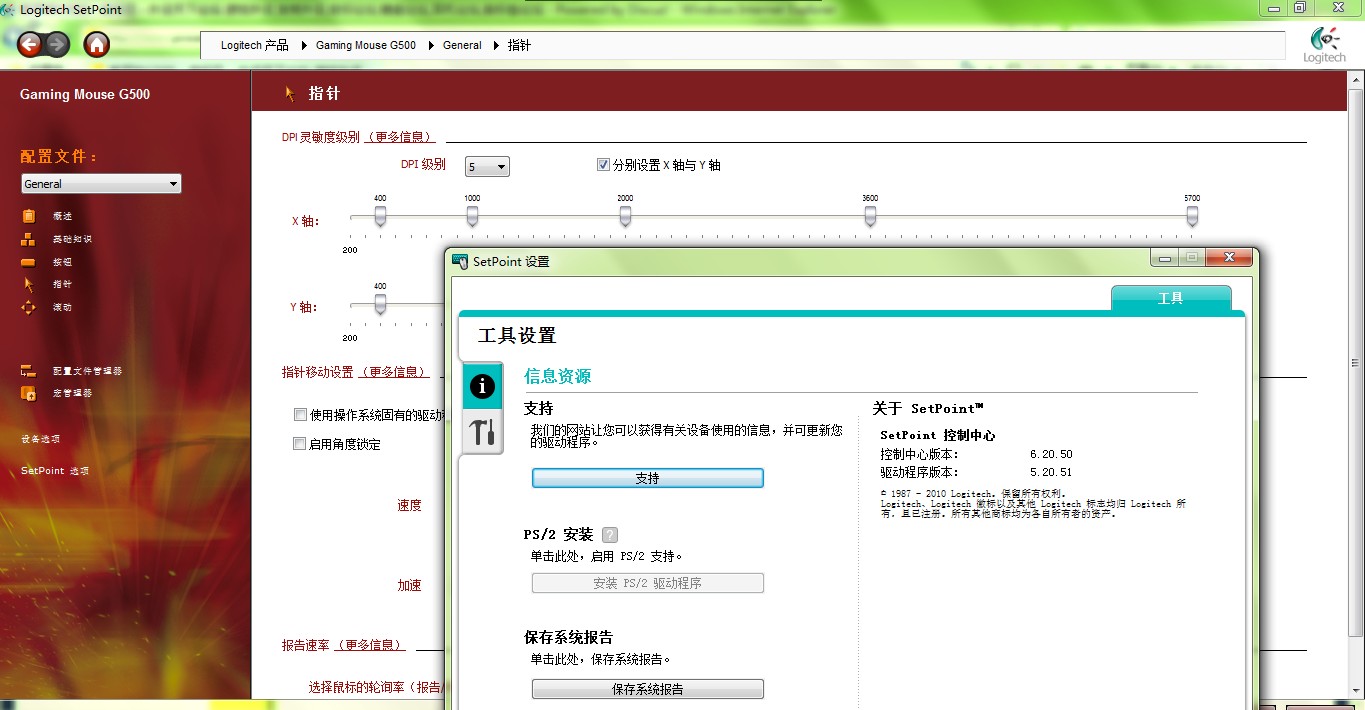
Task: Open 更多信息 link beside 报告速率
Action: pos(370,645)
